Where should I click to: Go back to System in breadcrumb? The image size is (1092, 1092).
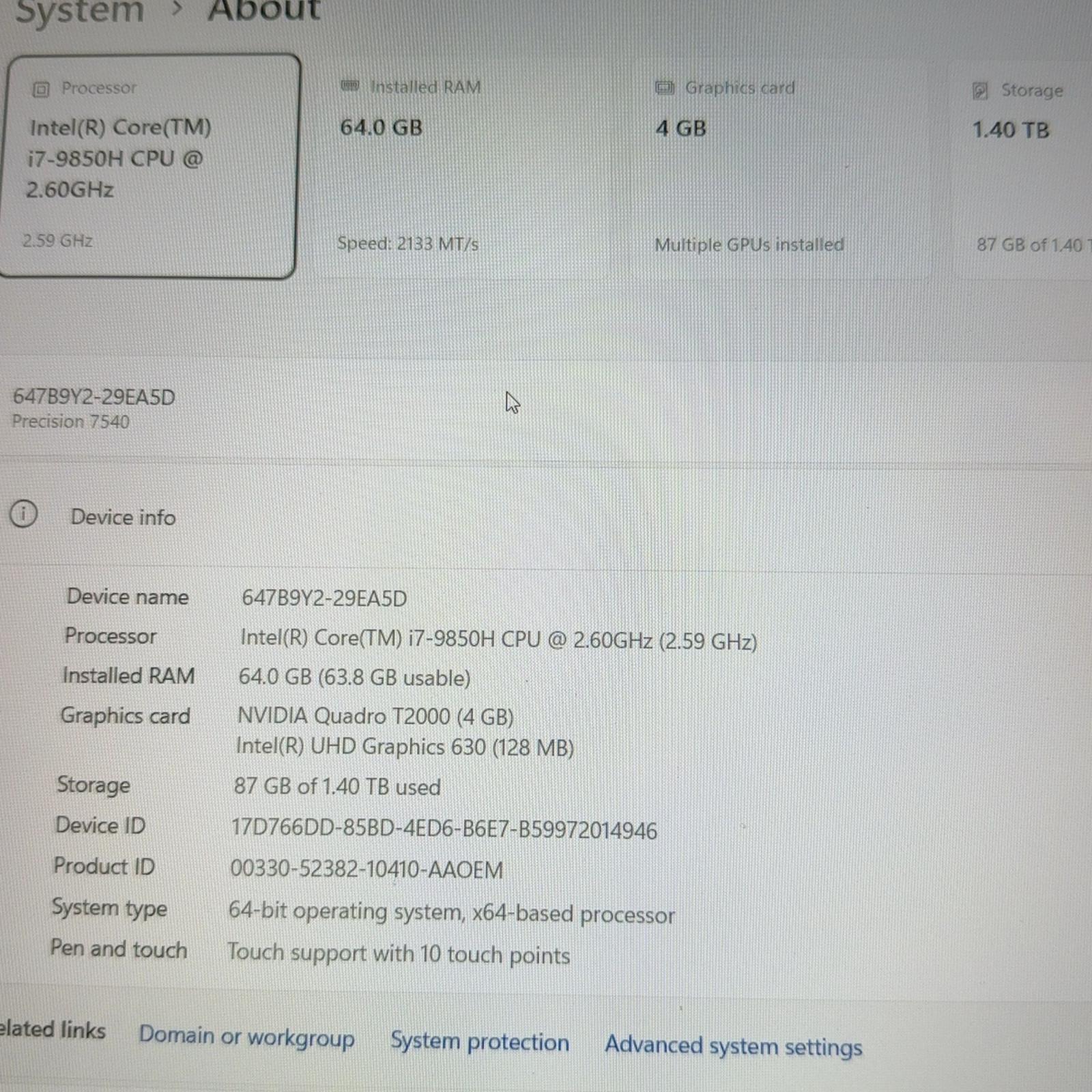79,10
